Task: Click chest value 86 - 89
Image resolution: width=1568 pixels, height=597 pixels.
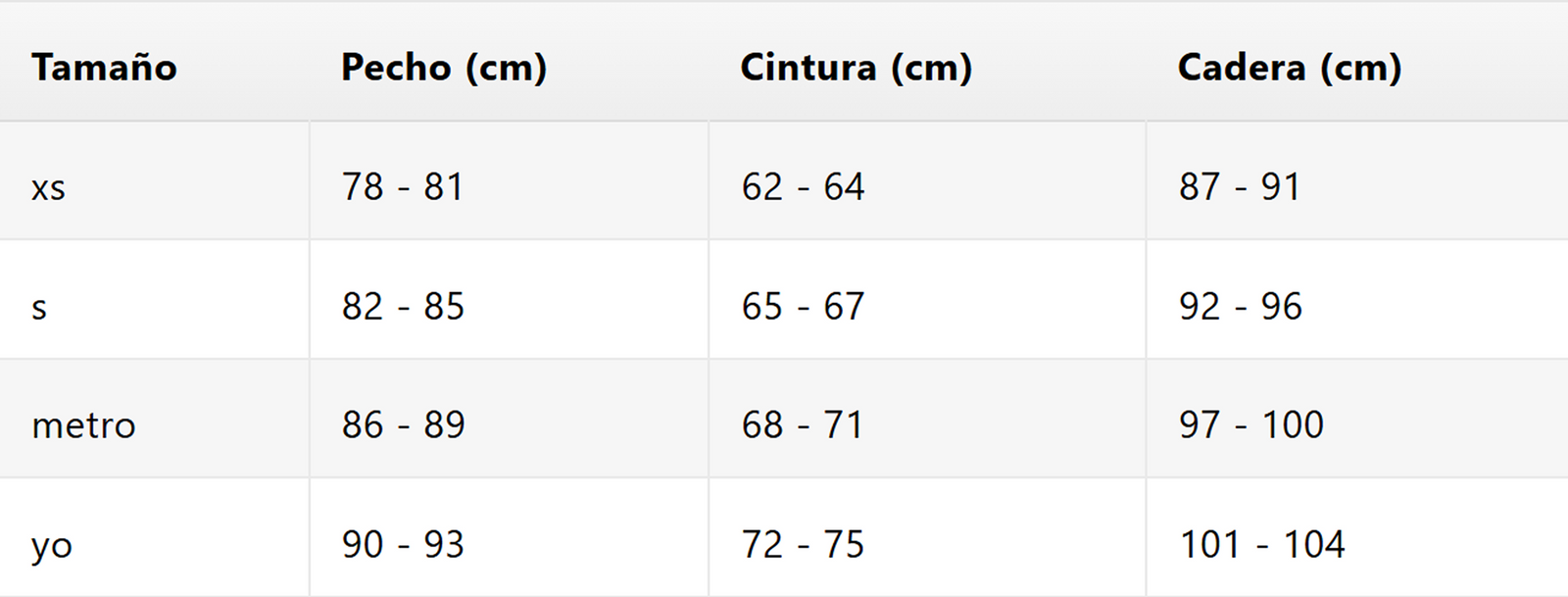Action: (403, 424)
